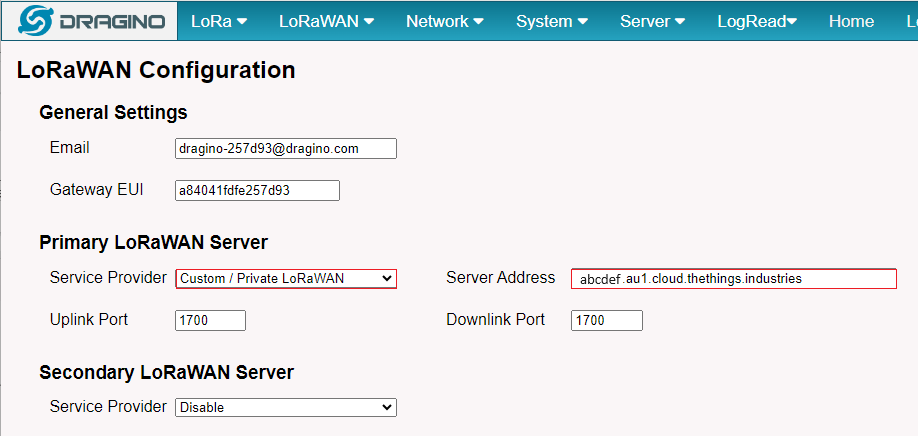This screenshot has height=436, width=918.
Task: Open the LoRa menu
Action: (x=219, y=22)
